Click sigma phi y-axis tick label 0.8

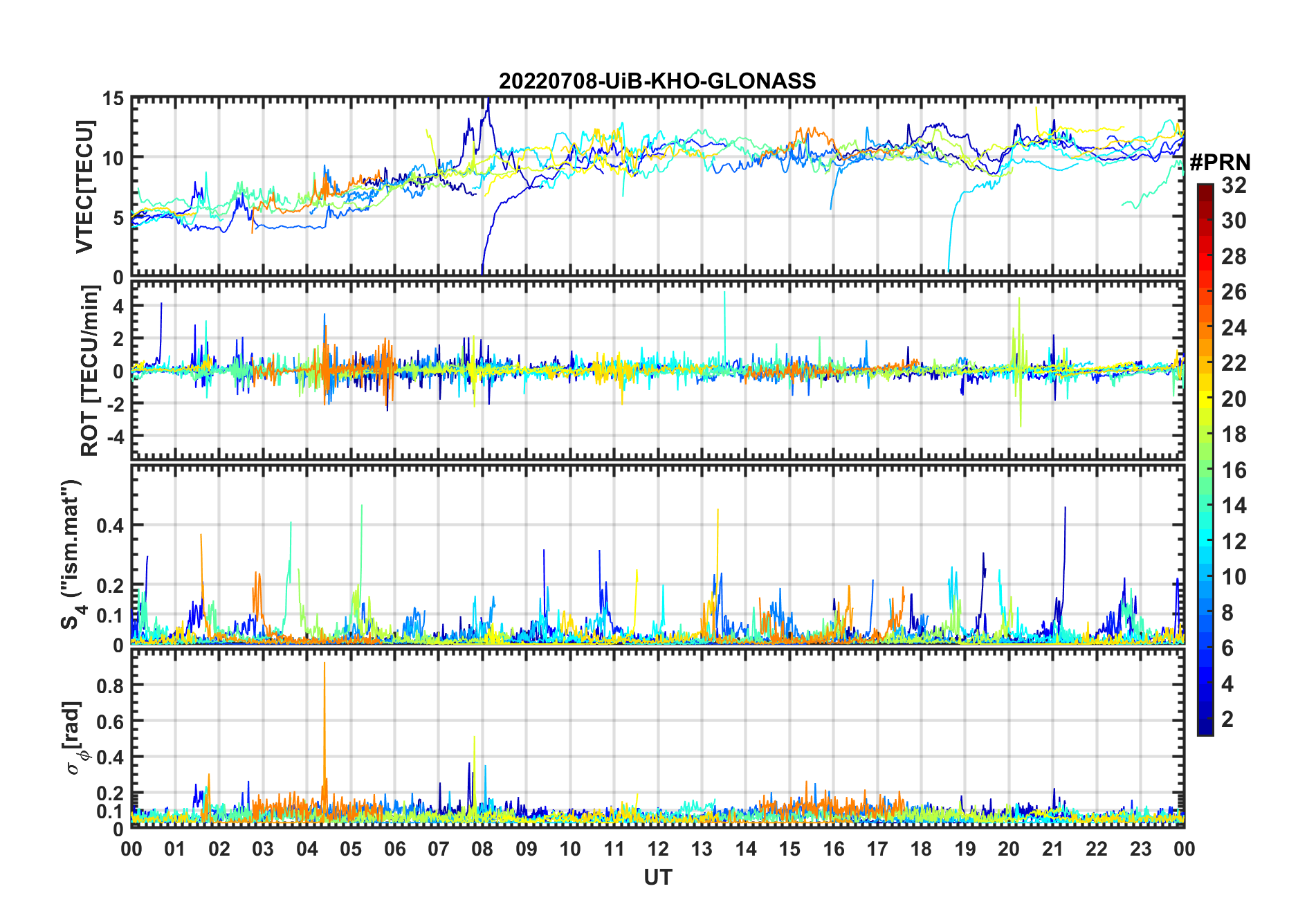click(110, 686)
